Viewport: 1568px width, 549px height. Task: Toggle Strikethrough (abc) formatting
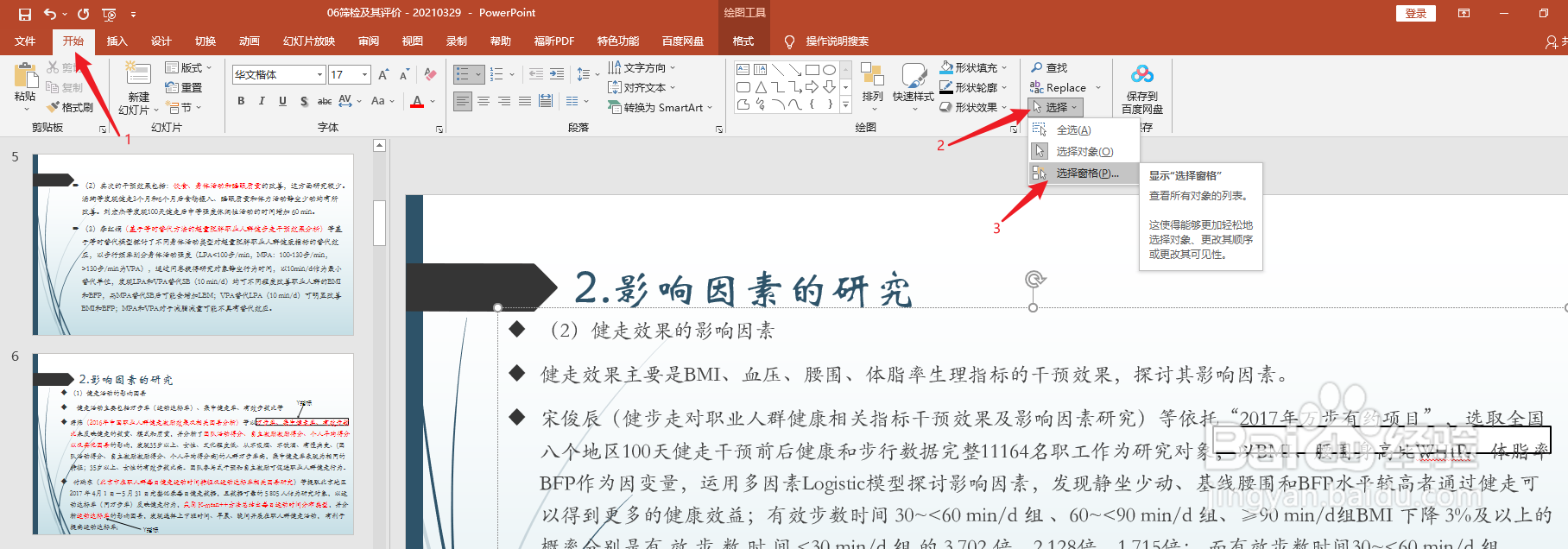[325, 101]
